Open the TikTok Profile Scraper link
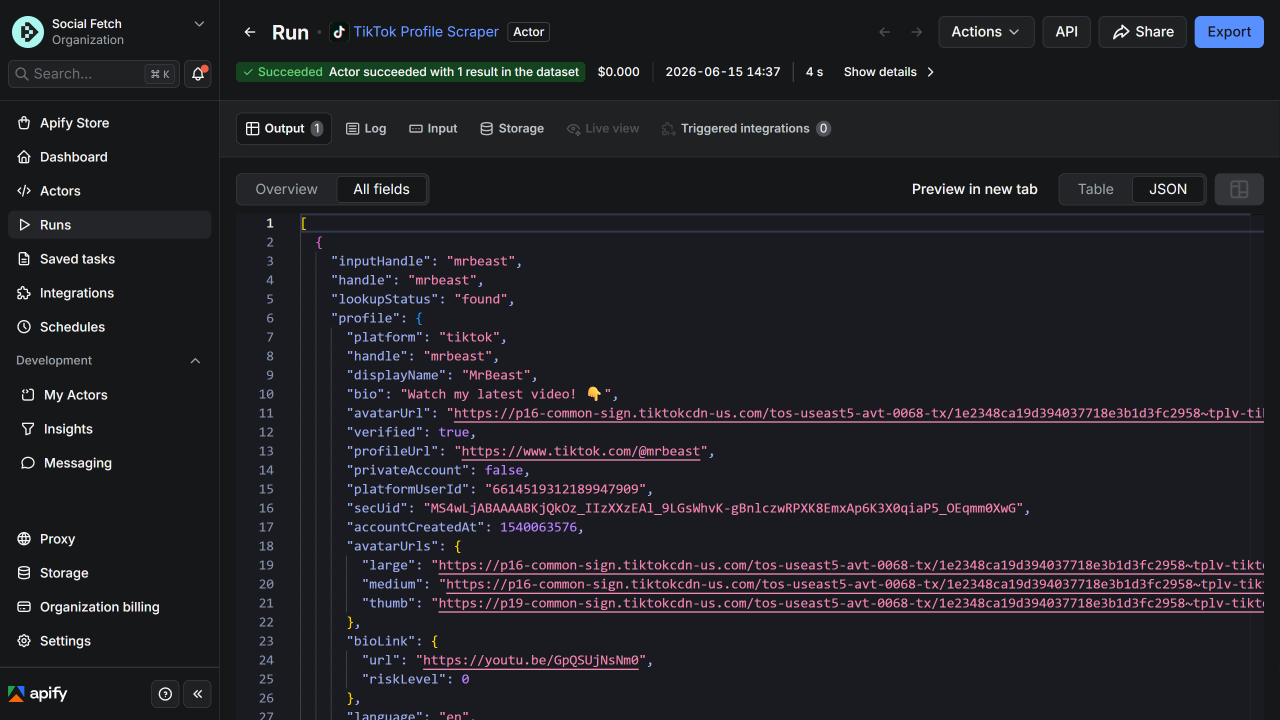This screenshot has width=1280, height=720. tap(426, 32)
